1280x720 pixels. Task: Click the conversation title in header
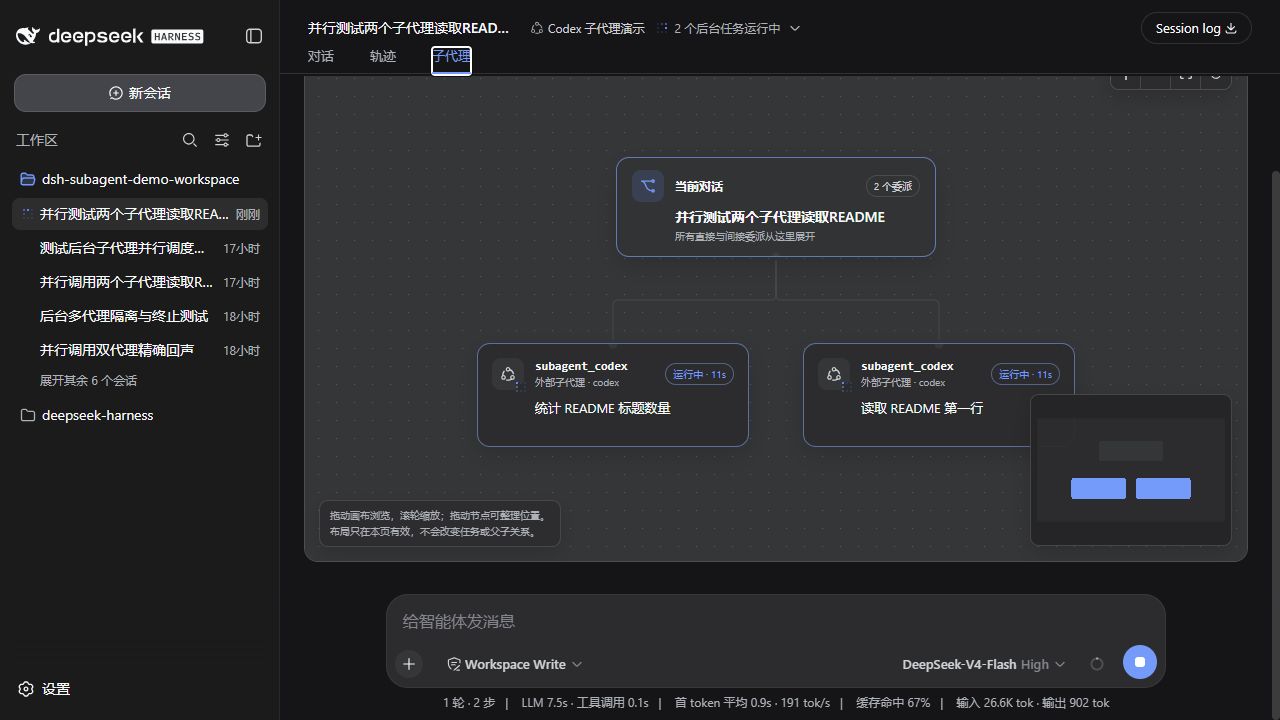[x=408, y=28]
